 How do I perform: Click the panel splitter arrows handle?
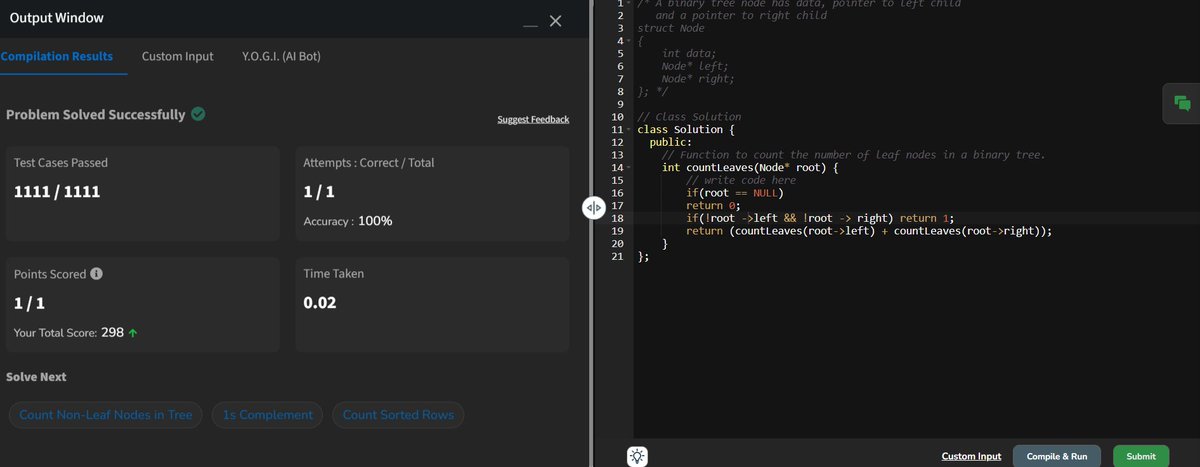(593, 207)
